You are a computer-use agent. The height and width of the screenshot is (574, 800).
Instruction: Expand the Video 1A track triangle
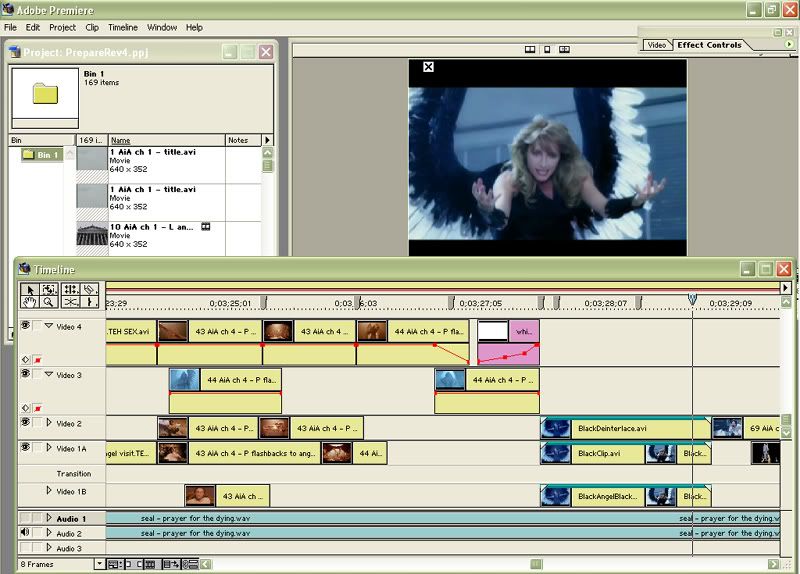49,447
